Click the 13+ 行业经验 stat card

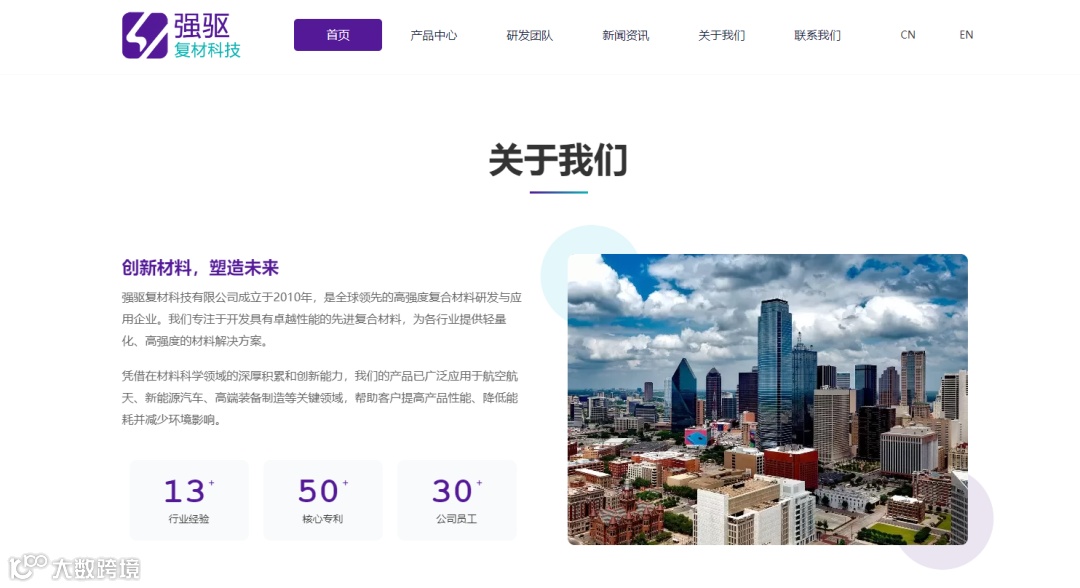pyautogui.click(x=189, y=500)
